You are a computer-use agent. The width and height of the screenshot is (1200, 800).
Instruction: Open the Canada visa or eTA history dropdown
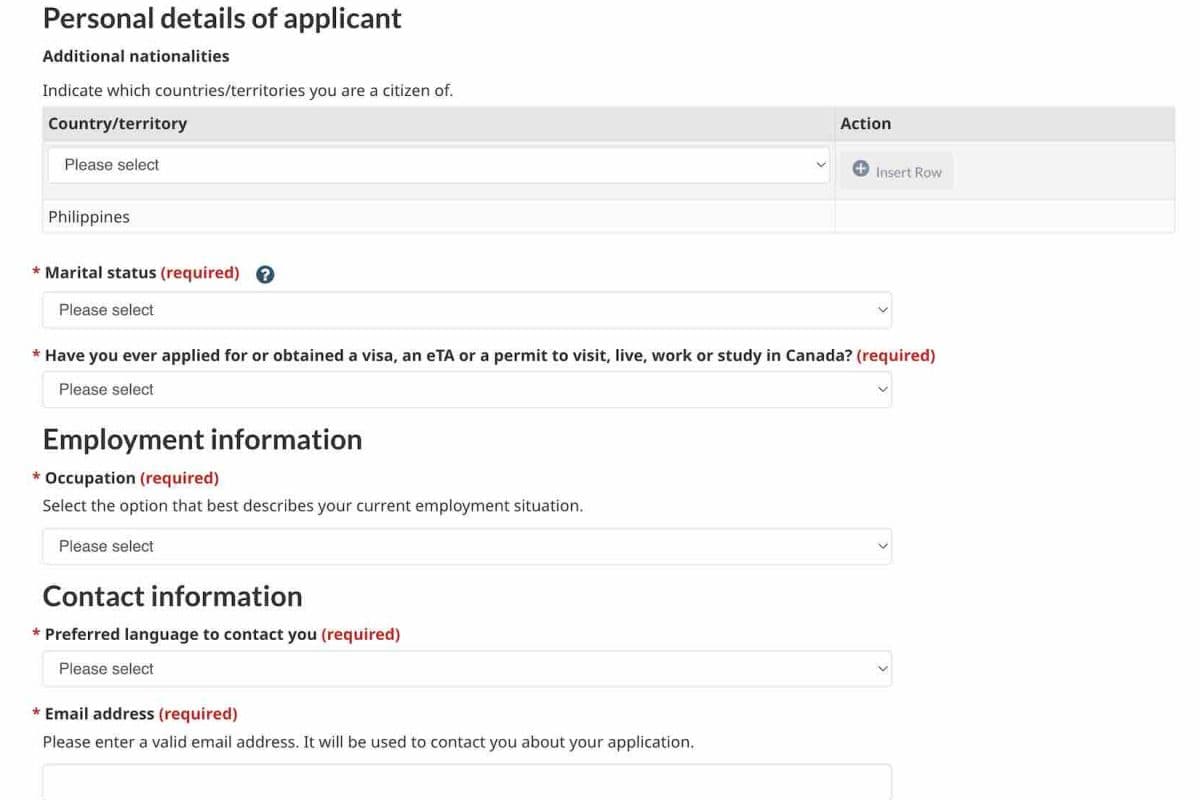tap(466, 390)
